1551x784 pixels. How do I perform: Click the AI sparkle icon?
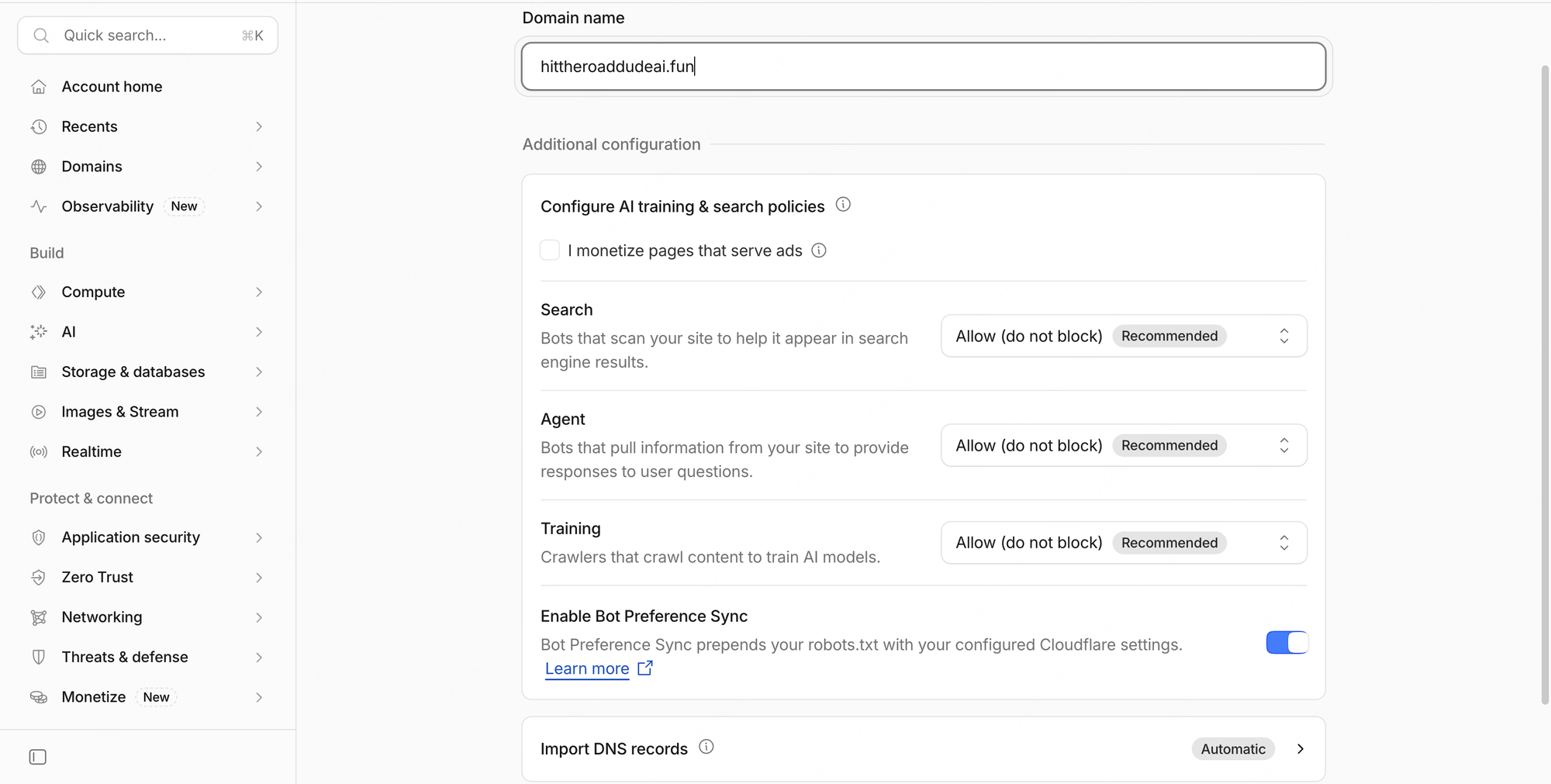point(39,332)
